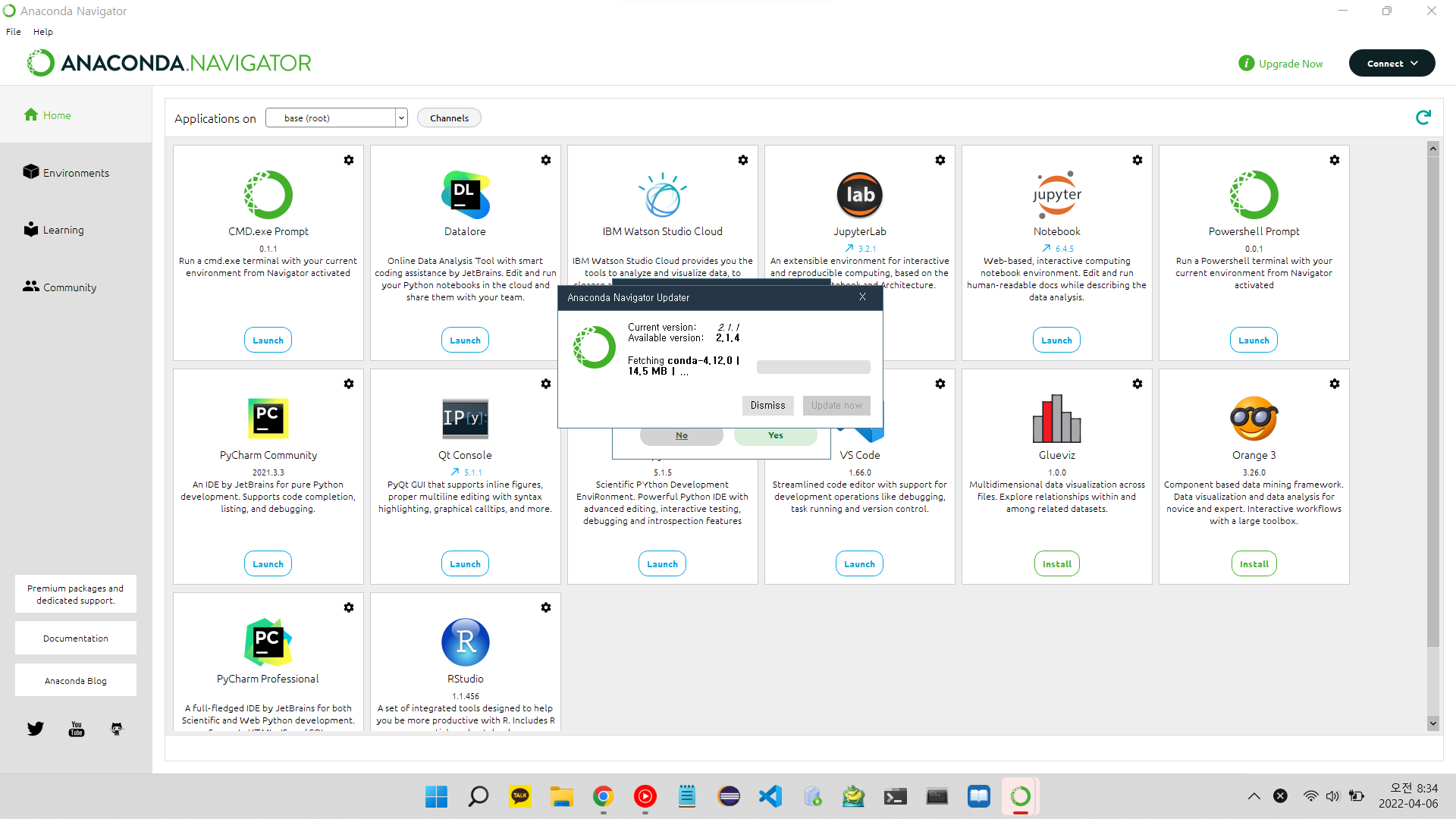The image size is (1456, 819).
Task: Open the PyCharm Community gear menu
Action: [x=349, y=384]
